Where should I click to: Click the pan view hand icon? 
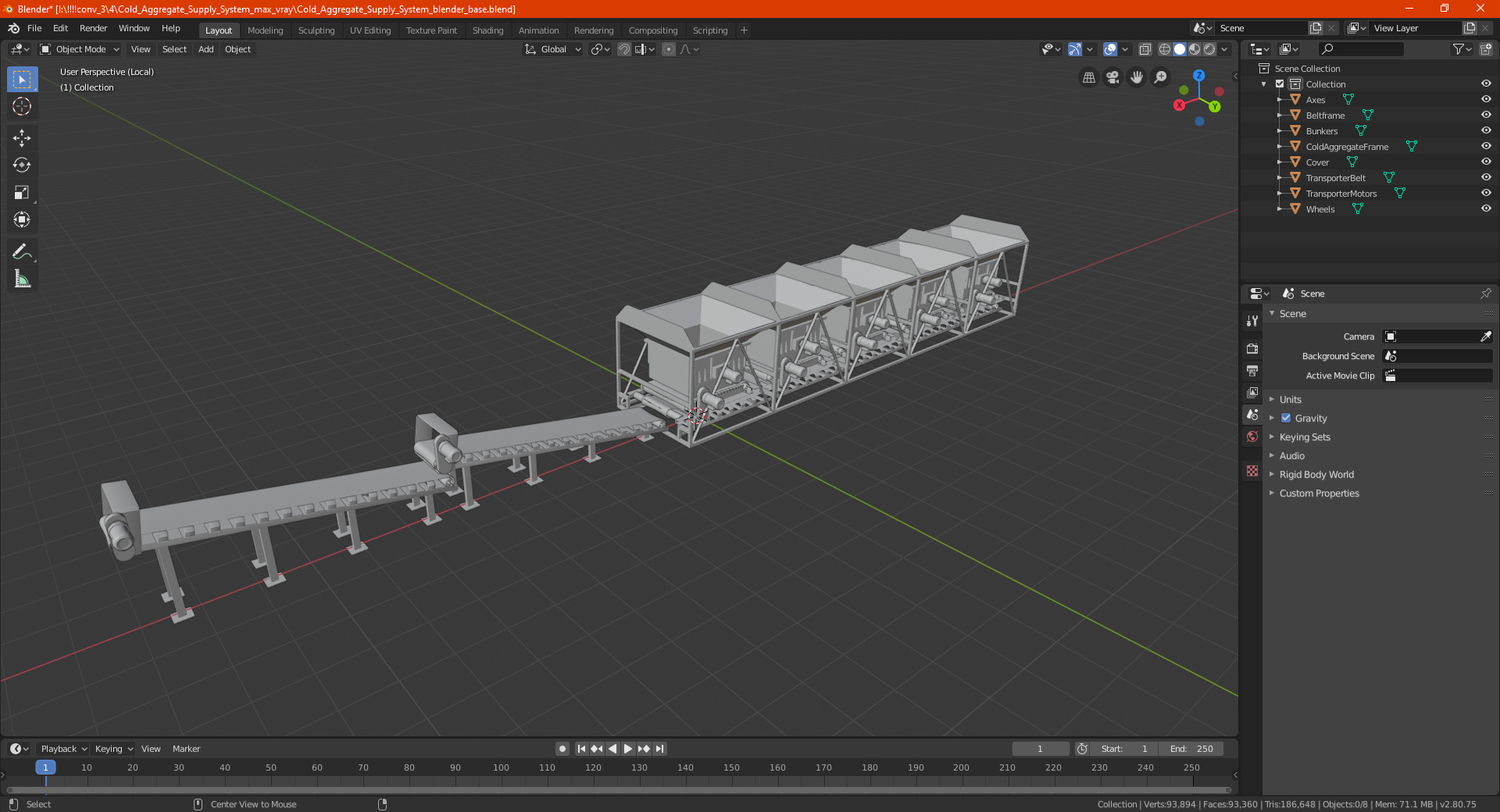[x=1137, y=77]
